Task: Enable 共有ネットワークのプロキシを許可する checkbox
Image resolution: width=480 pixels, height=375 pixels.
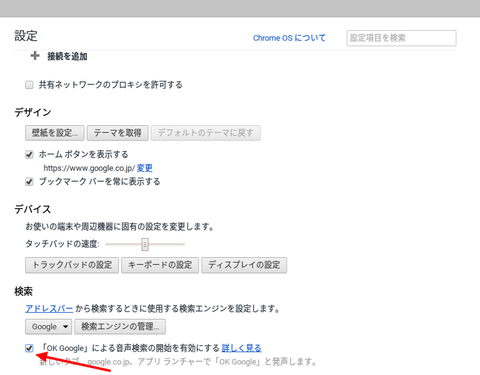Action: (29, 85)
